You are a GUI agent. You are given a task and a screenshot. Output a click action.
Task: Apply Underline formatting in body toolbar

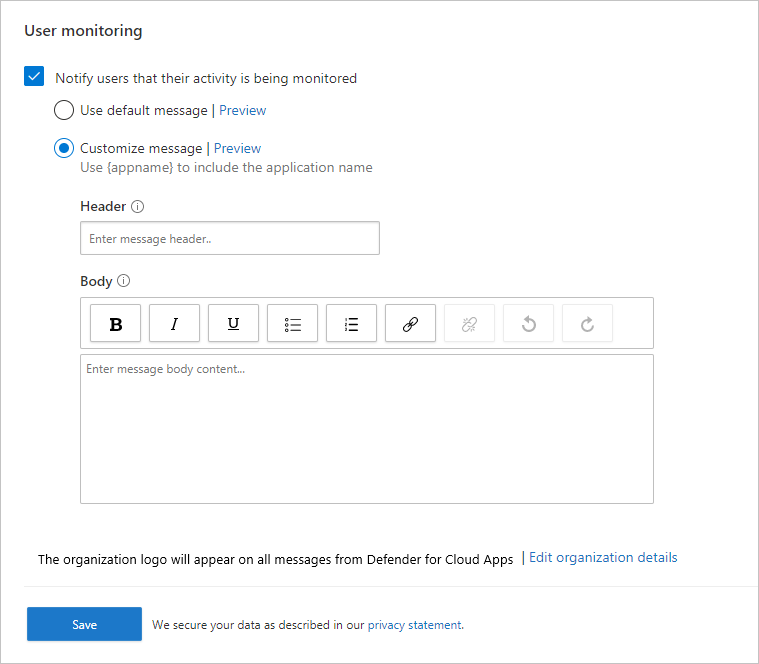pos(233,324)
